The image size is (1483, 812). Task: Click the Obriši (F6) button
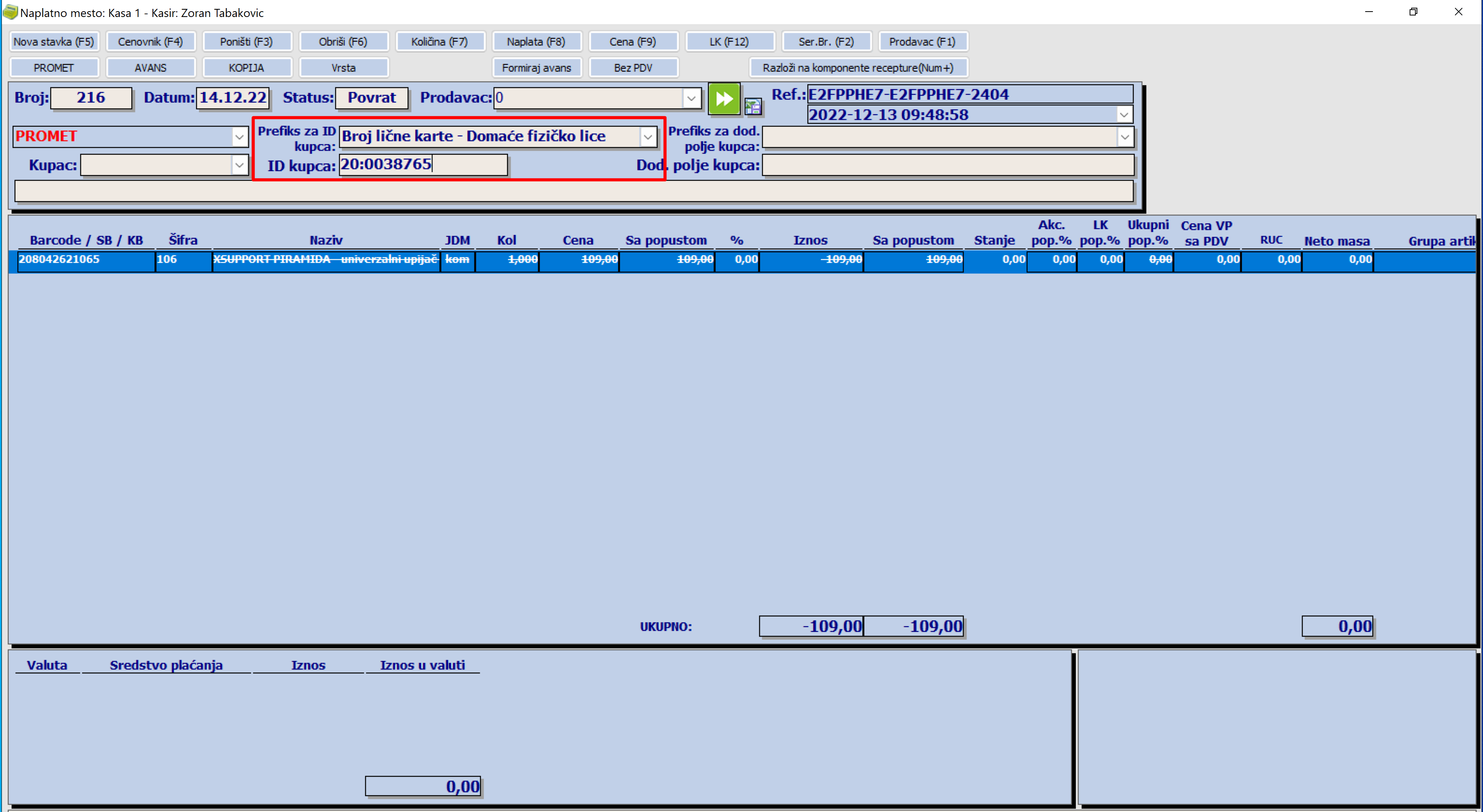pos(343,41)
